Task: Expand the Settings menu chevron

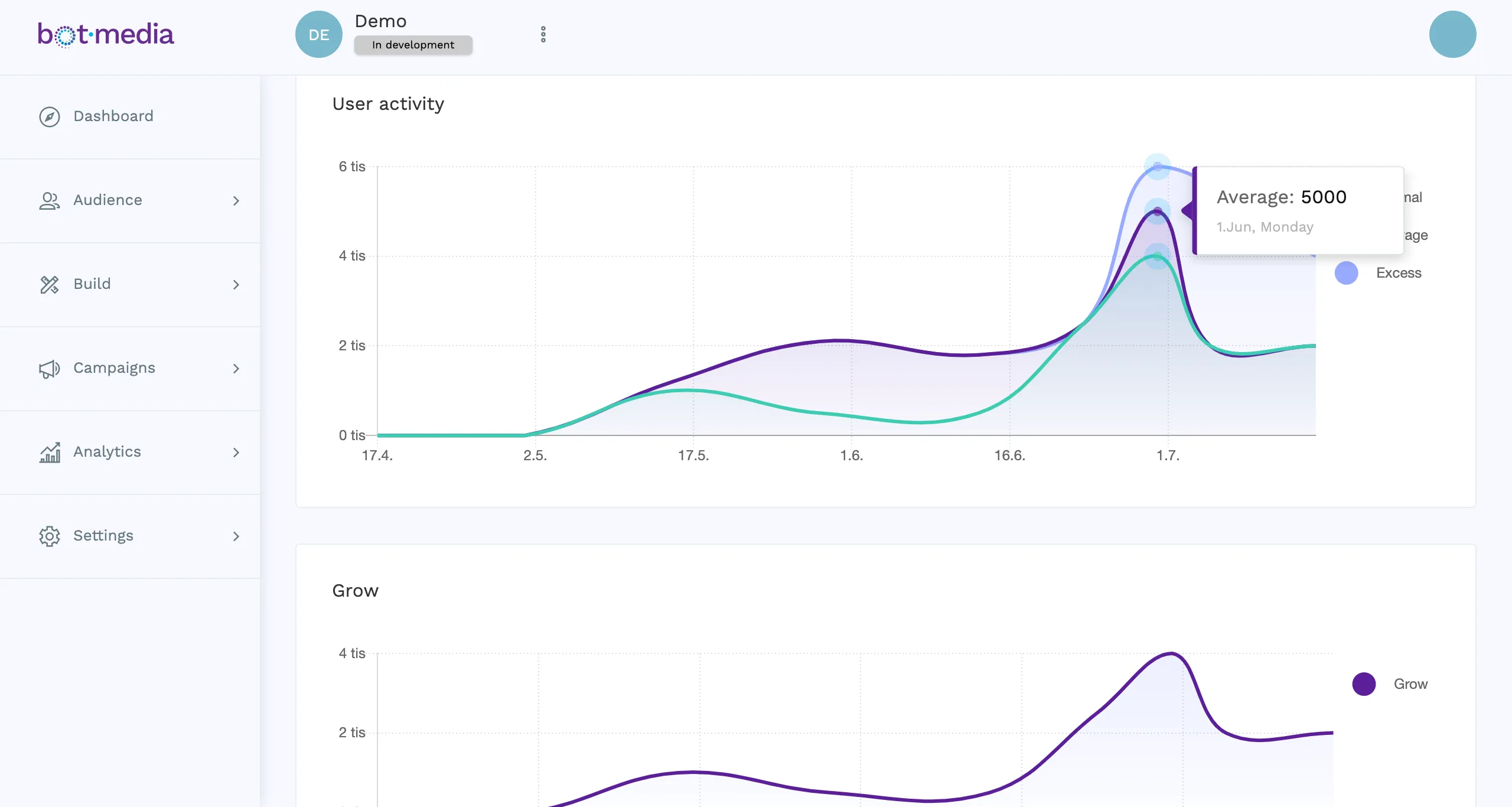Action: [x=236, y=536]
